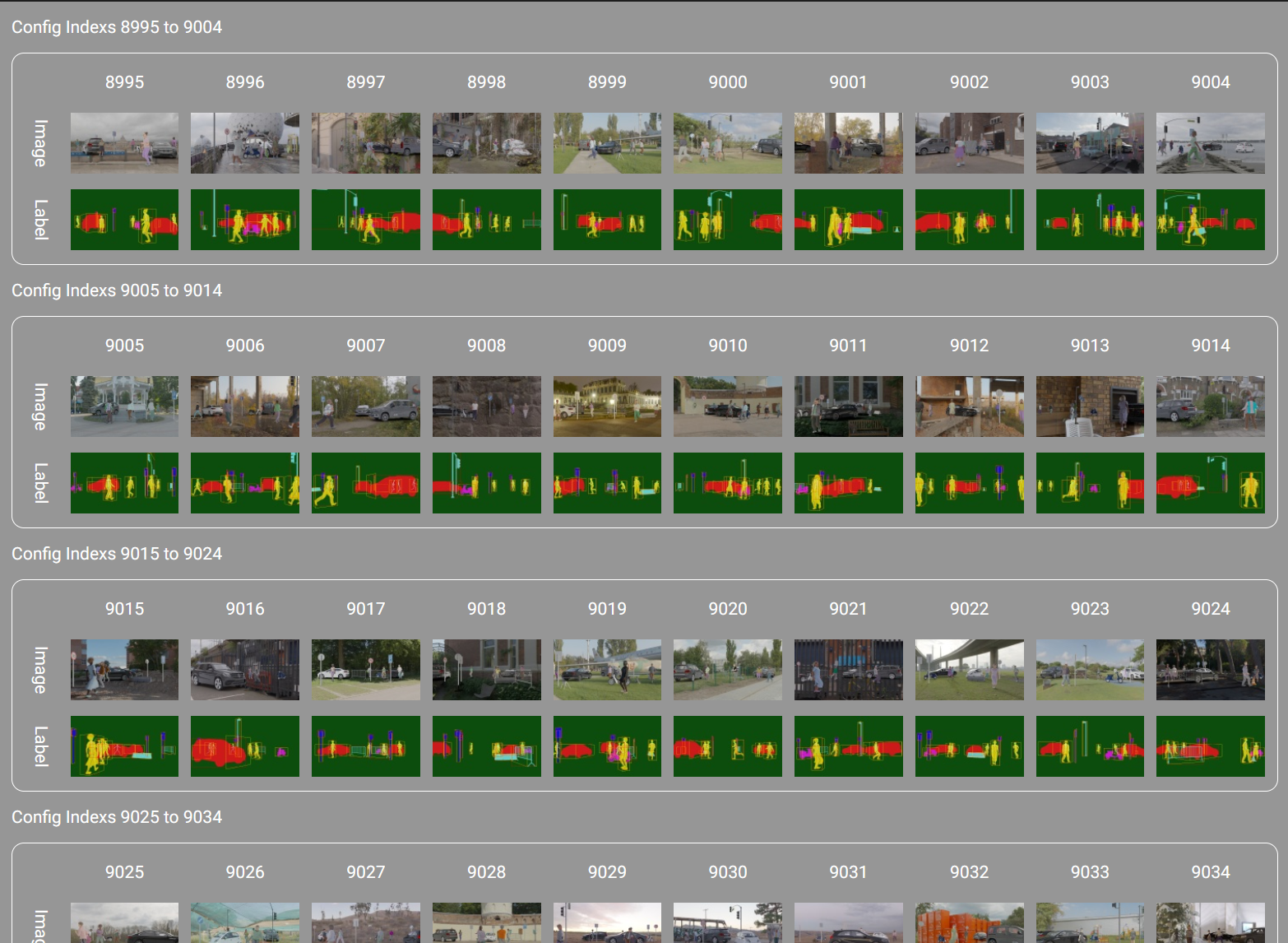Select label map thumbnail for 8997
The height and width of the screenshot is (943, 1288).
tap(366, 220)
